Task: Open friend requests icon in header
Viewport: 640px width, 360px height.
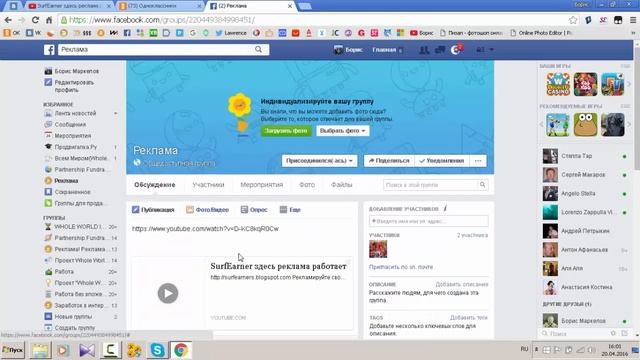Action: [424, 50]
